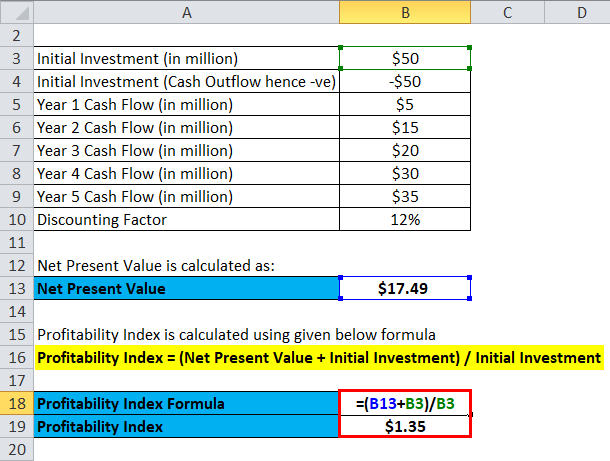Click the $17.49 NPV result cell
Screen dimensions: 610x461
405,288
